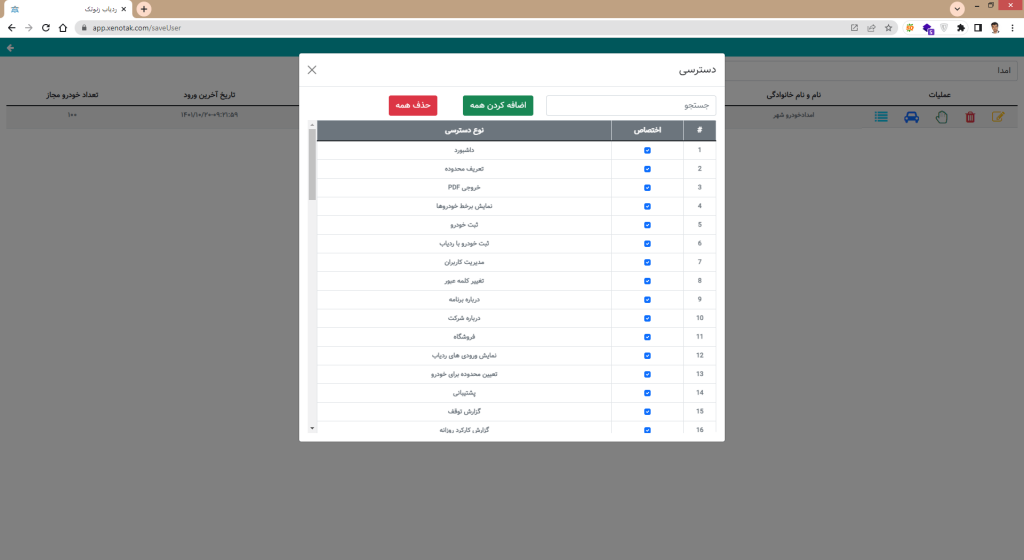Open a new browser tab
This screenshot has width=1024, height=560.
144,8
